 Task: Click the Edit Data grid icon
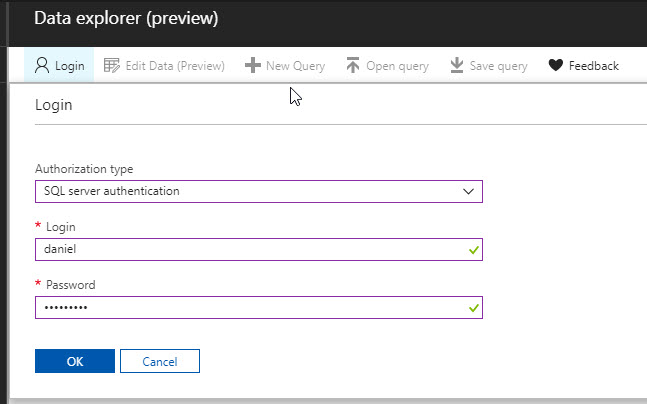112,66
